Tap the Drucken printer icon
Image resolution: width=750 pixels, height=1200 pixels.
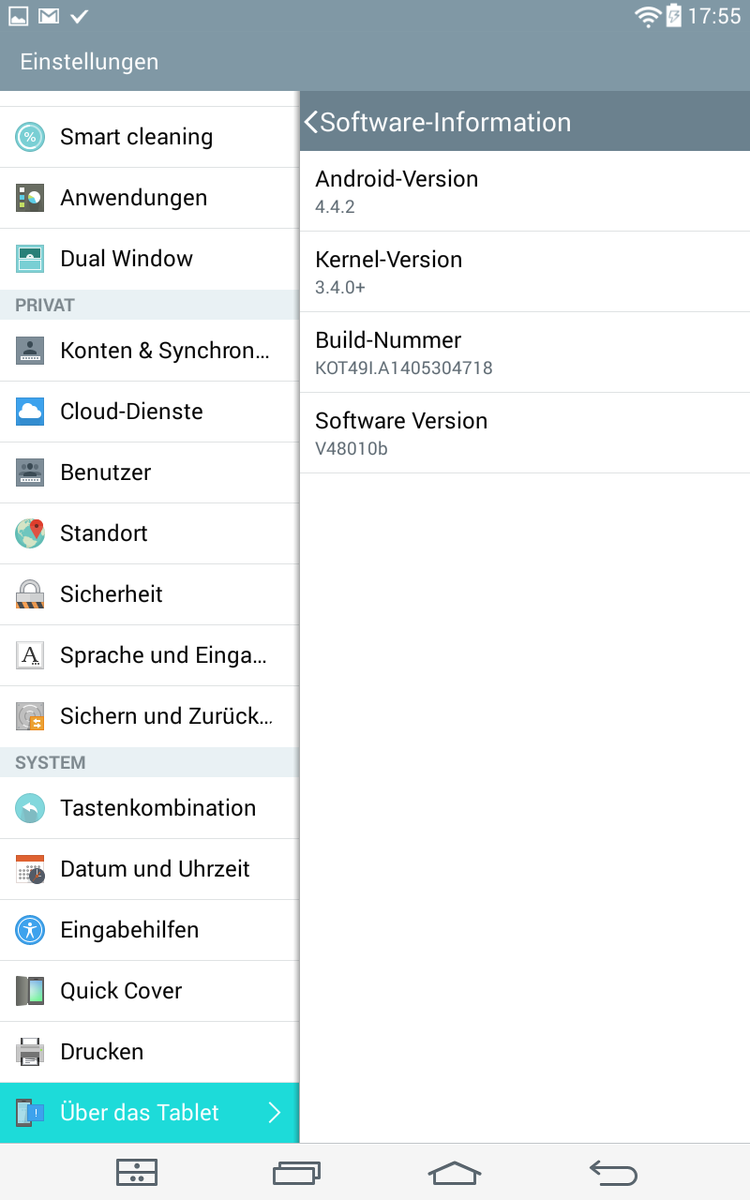pyautogui.click(x=30, y=1052)
